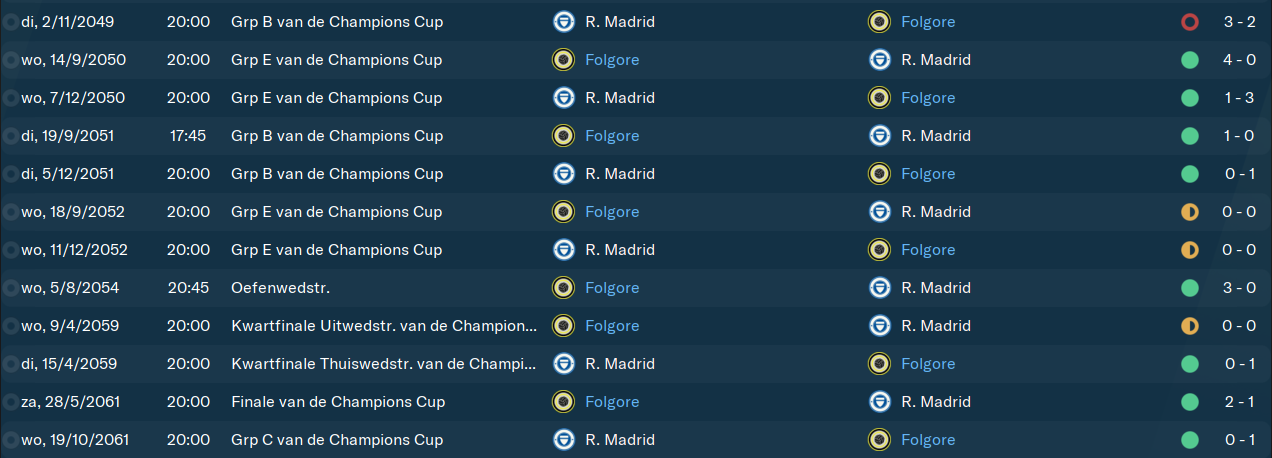Click the Folgore badge in the 19/10/2061 match
1272x458 pixels.
point(879,440)
